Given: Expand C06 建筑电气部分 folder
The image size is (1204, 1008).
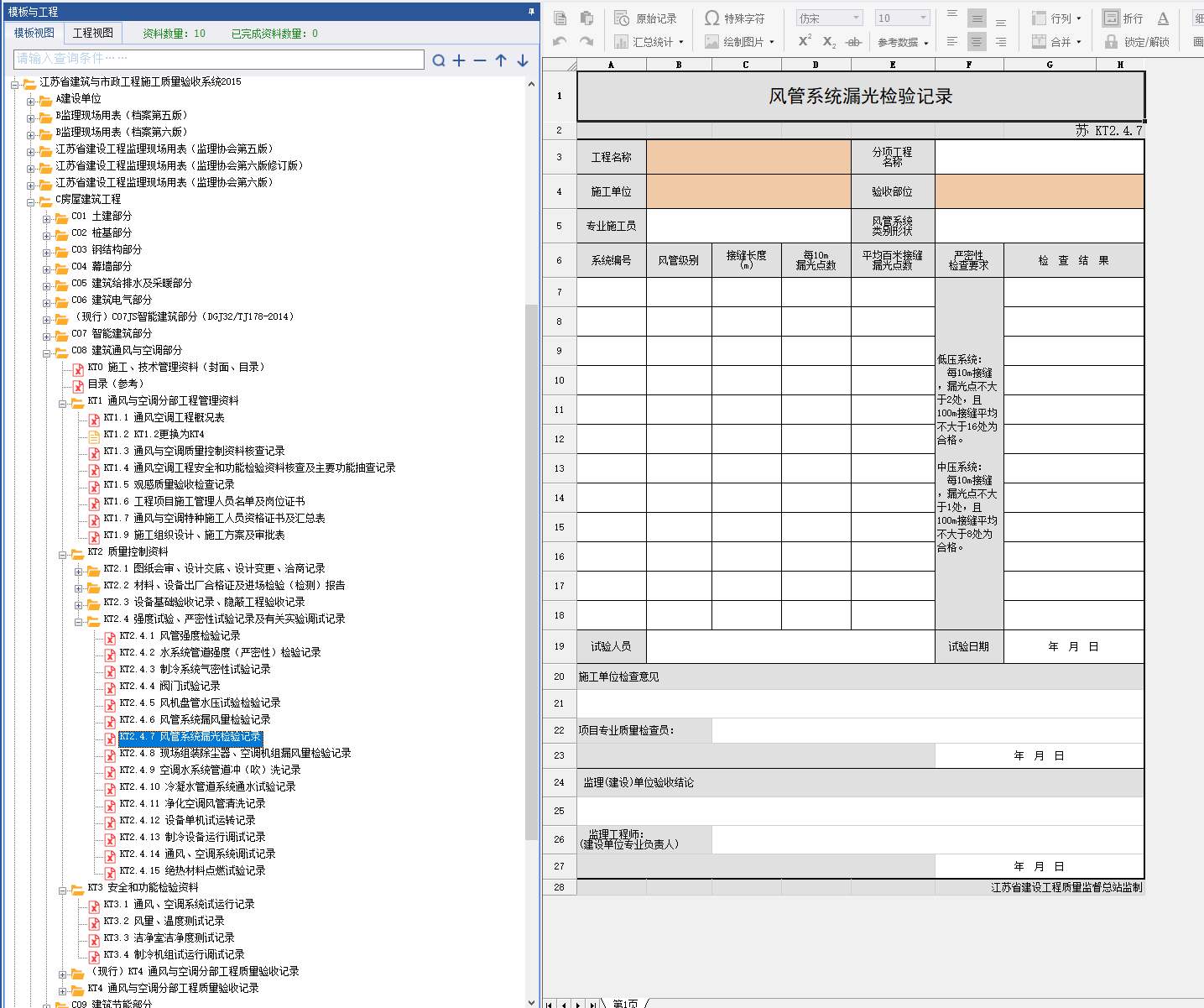Looking at the screenshot, I should click(47, 302).
